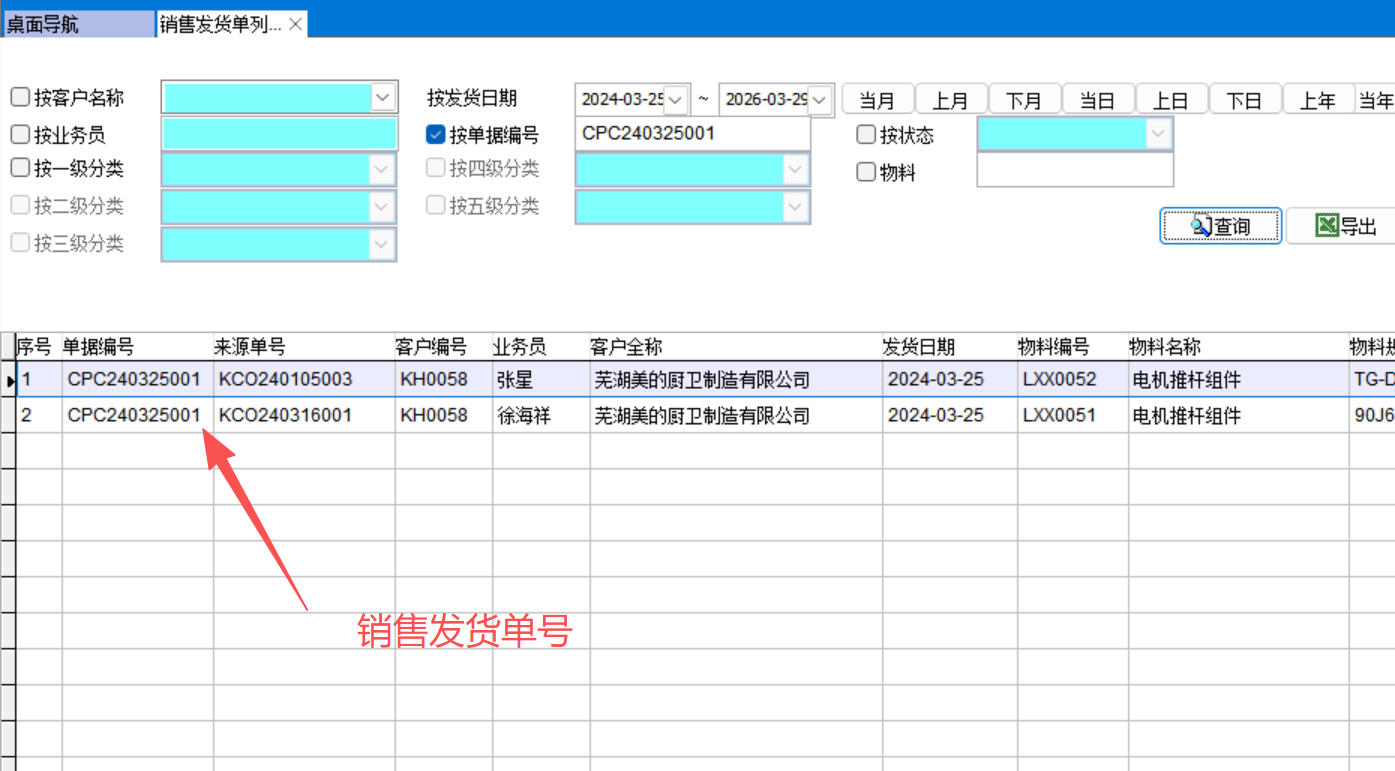Open the start date picker dropdown

tap(676, 100)
